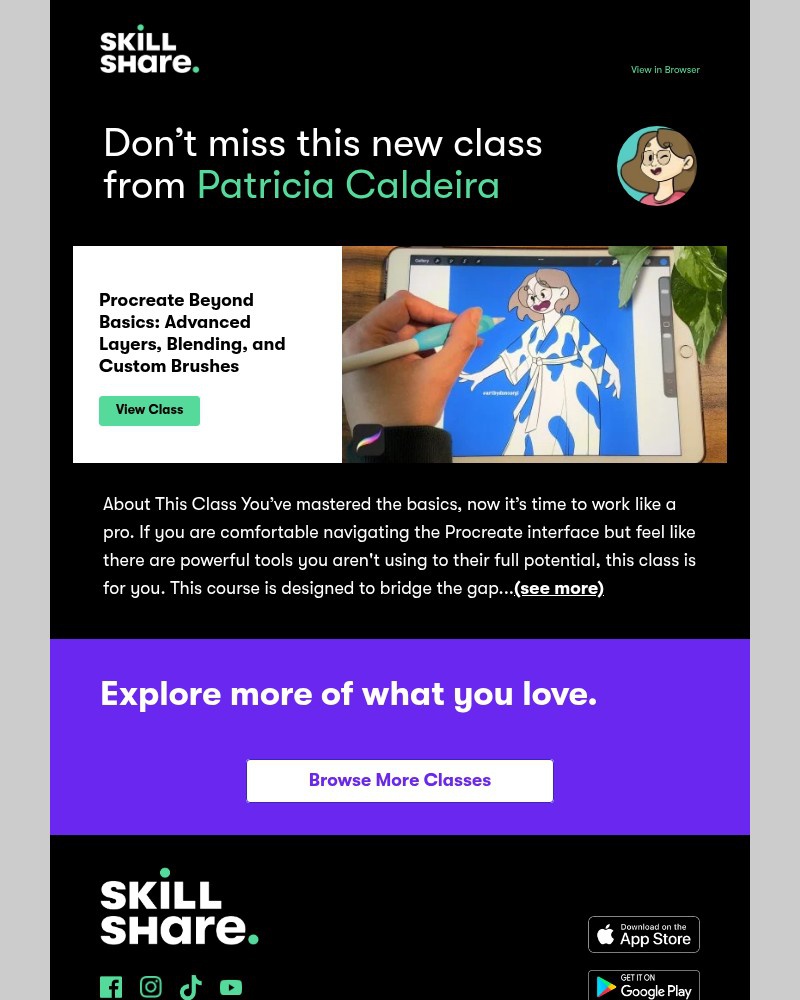Open the Browse More Classes button

400,781
